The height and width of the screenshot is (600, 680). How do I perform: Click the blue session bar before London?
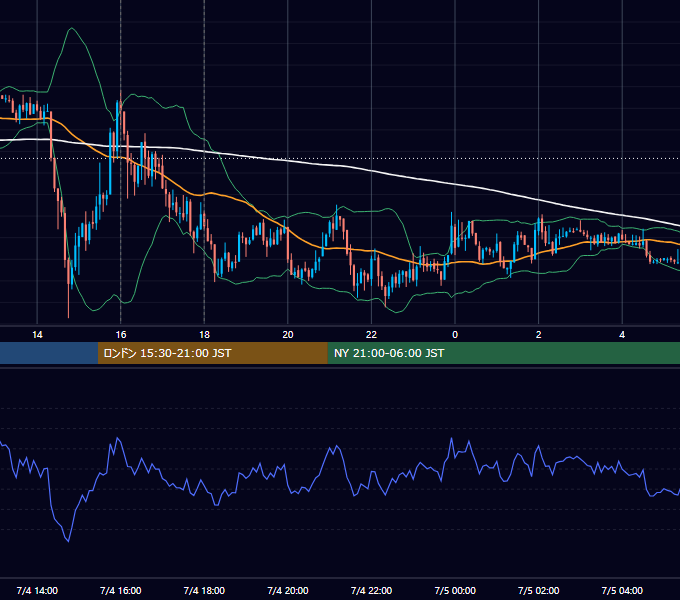coord(49,353)
